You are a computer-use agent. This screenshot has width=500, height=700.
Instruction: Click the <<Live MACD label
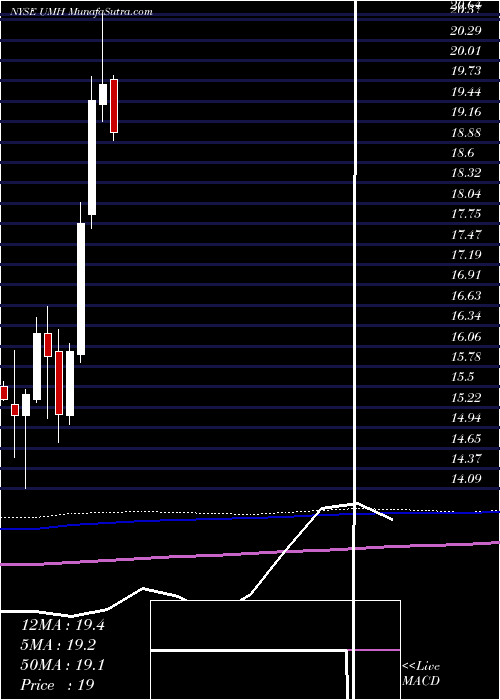[x=421, y=673]
